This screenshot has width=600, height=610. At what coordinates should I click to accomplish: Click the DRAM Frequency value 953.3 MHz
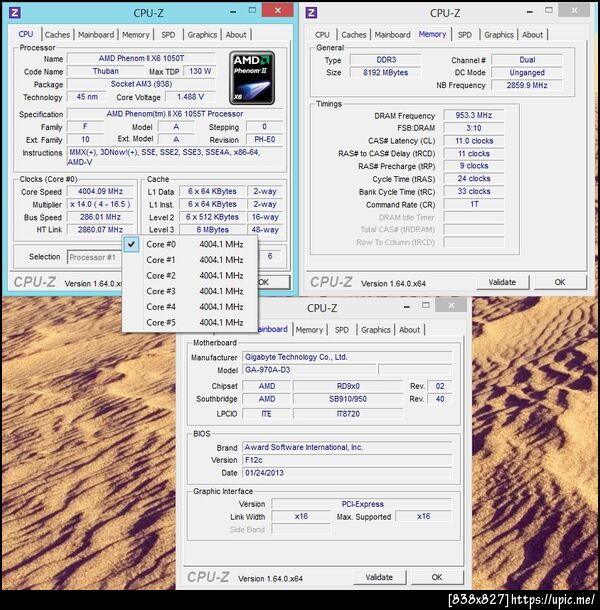(474, 115)
